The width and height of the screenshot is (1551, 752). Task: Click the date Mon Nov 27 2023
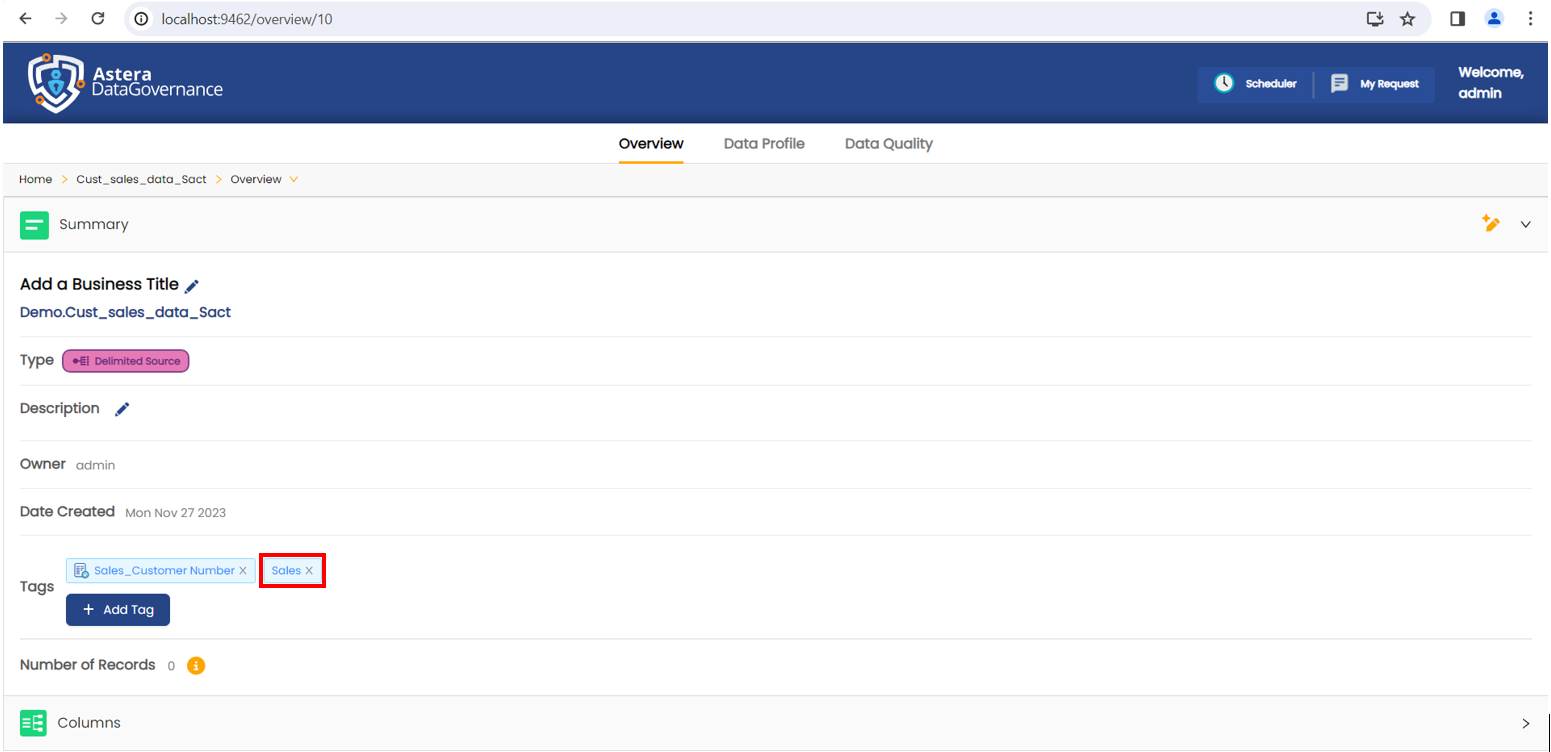pyautogui.click(x=176, y=513)
